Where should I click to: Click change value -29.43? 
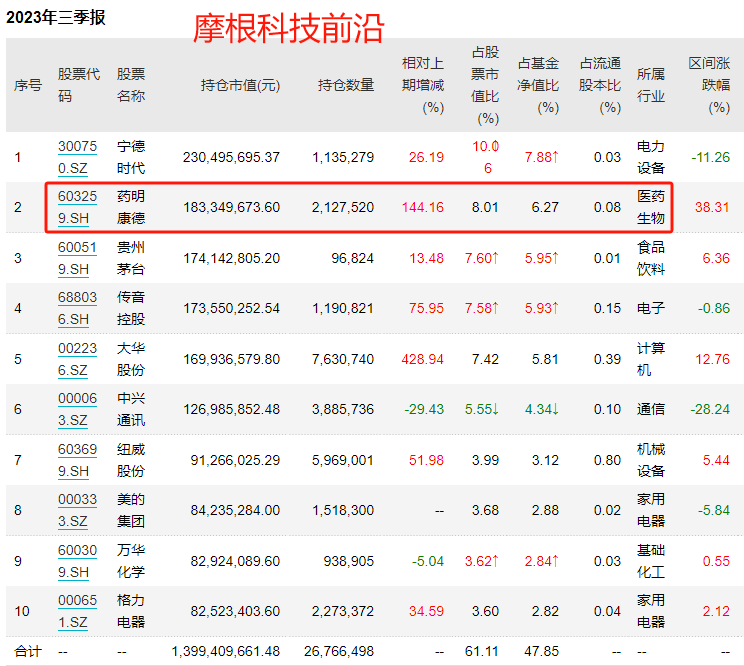pyautogui.click(x=424, y=409)
